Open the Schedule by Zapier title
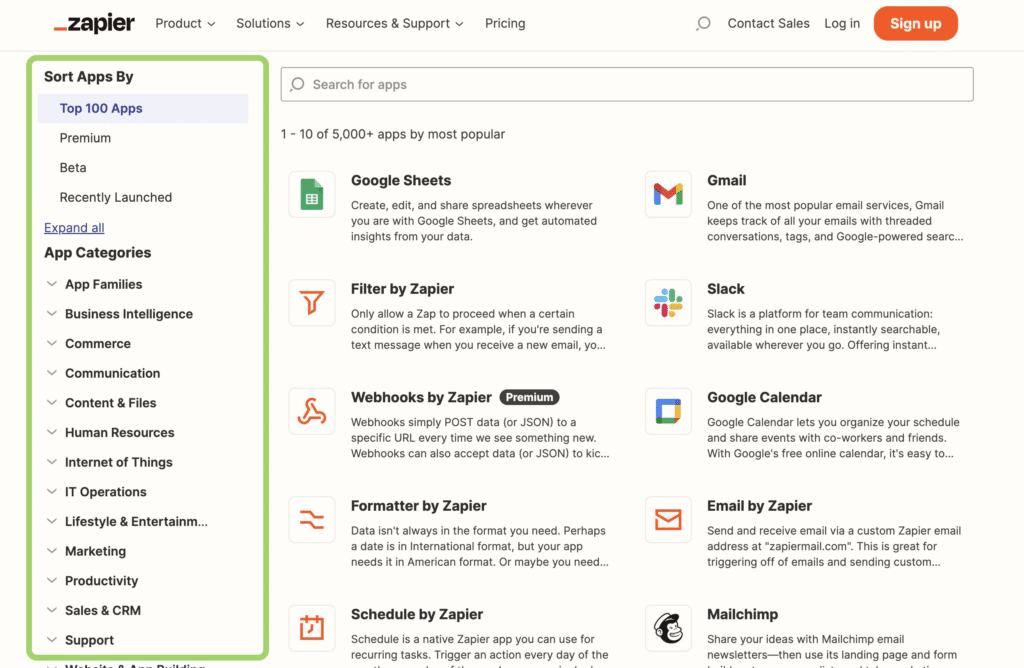1024x668 pixels. pos(417,614)
